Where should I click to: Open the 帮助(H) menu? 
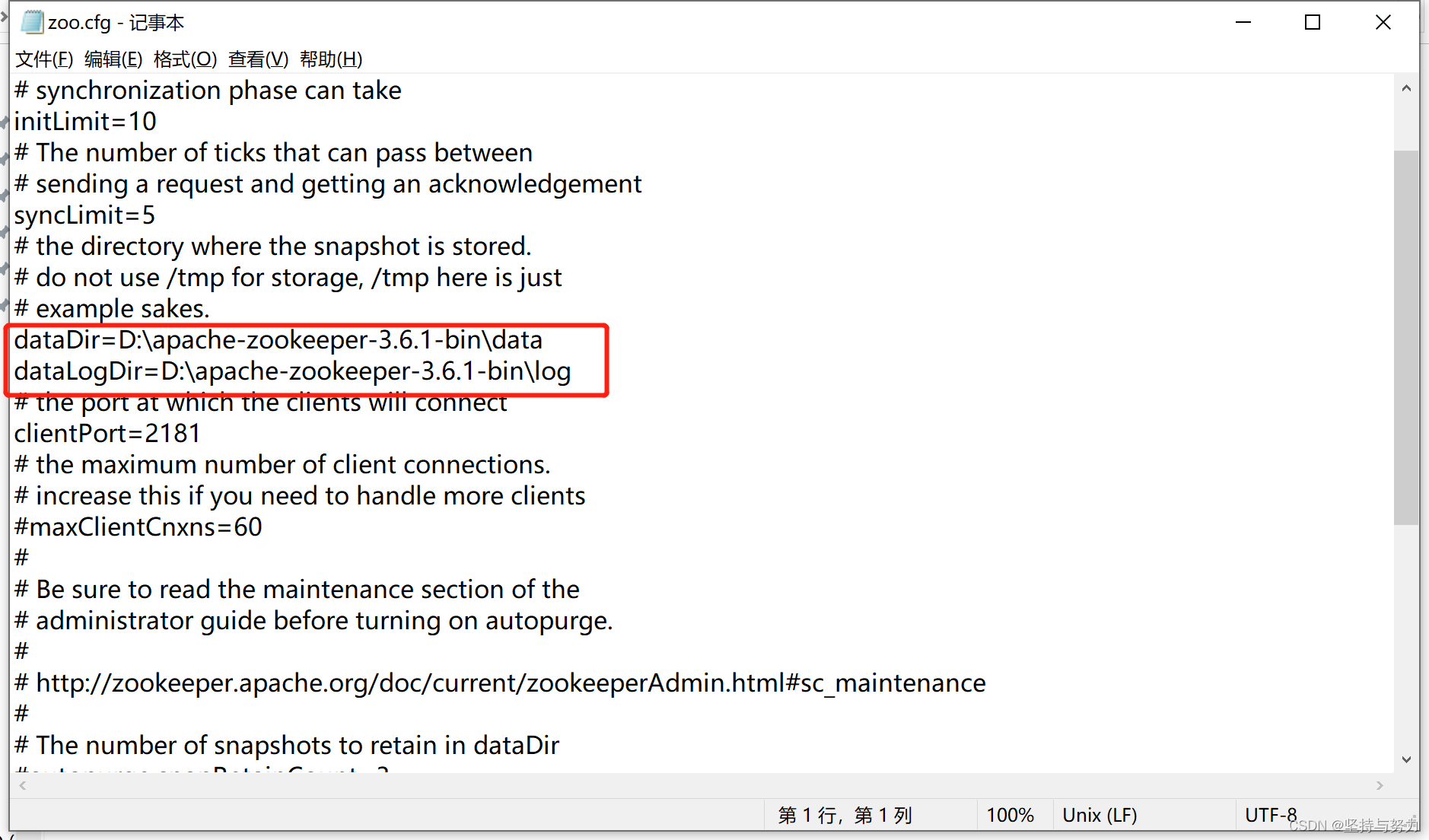coord(331,59)
